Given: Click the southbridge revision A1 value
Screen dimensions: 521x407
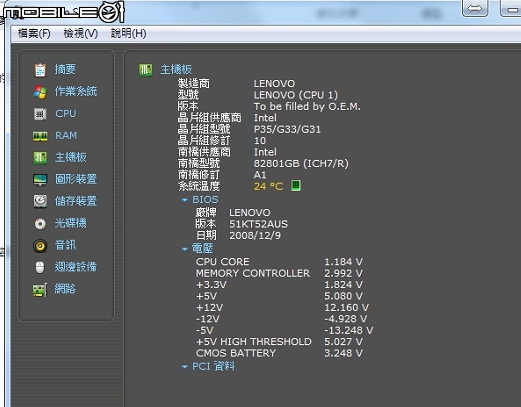Looking at the screenshot, I should [x=260, y=175].
